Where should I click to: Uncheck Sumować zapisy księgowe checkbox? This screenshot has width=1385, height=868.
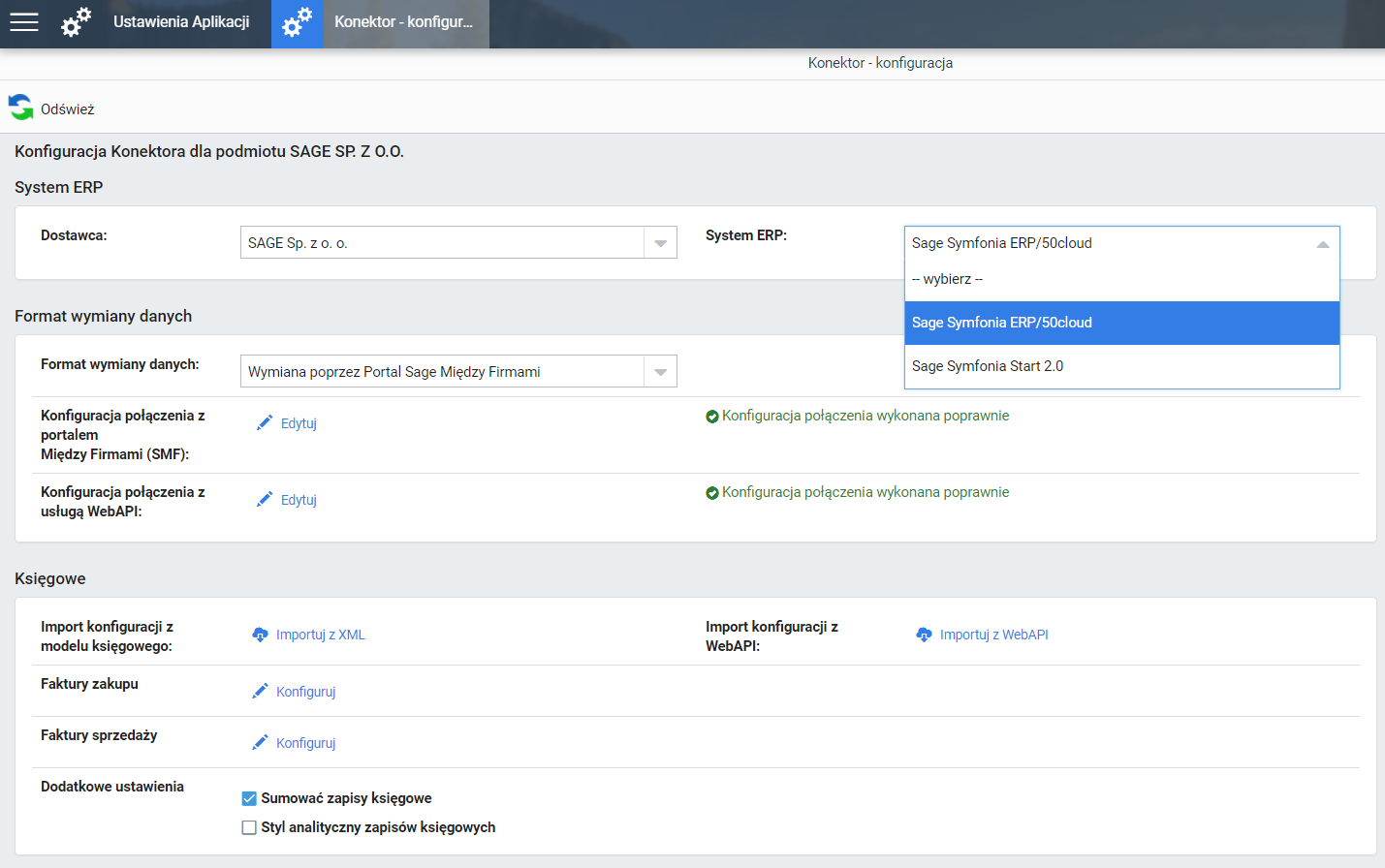[249, 798]
